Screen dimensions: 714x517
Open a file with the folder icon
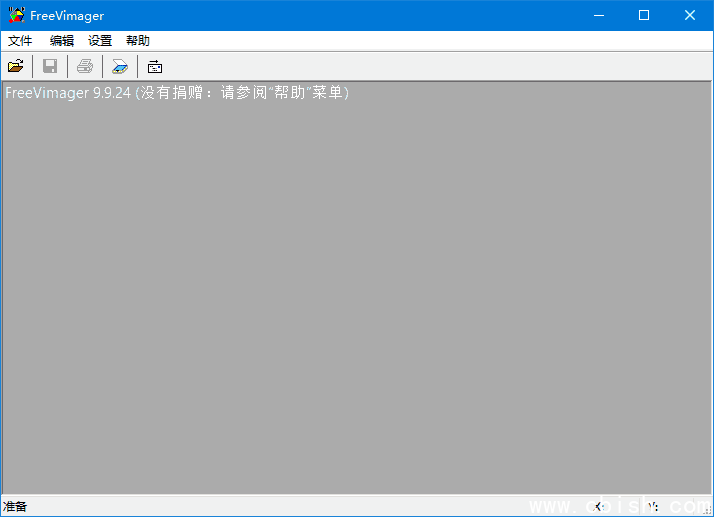pyautogui.click(x=15, y=67)
